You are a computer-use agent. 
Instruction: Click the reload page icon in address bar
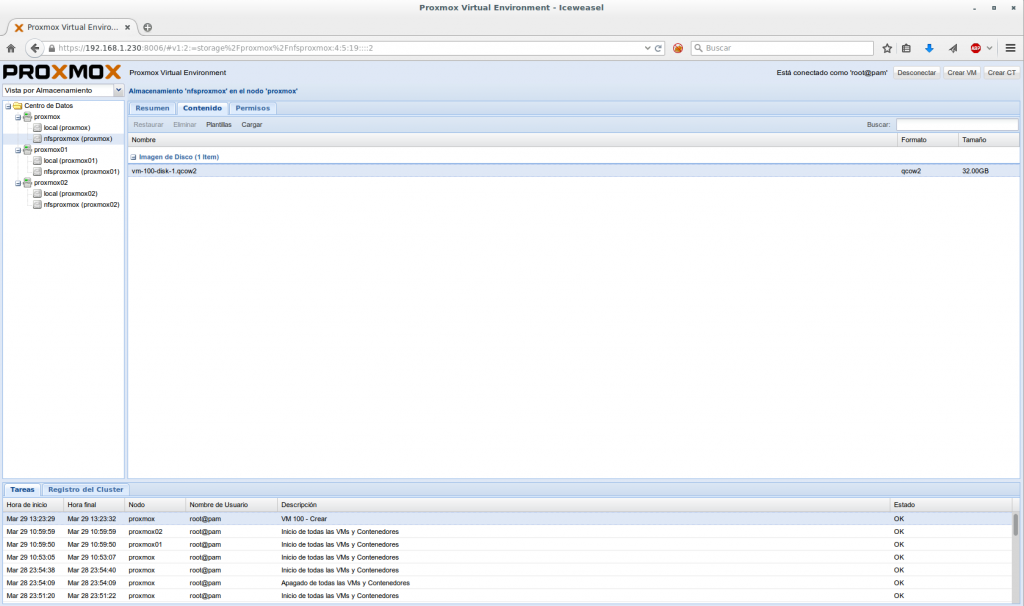point(659,48)
